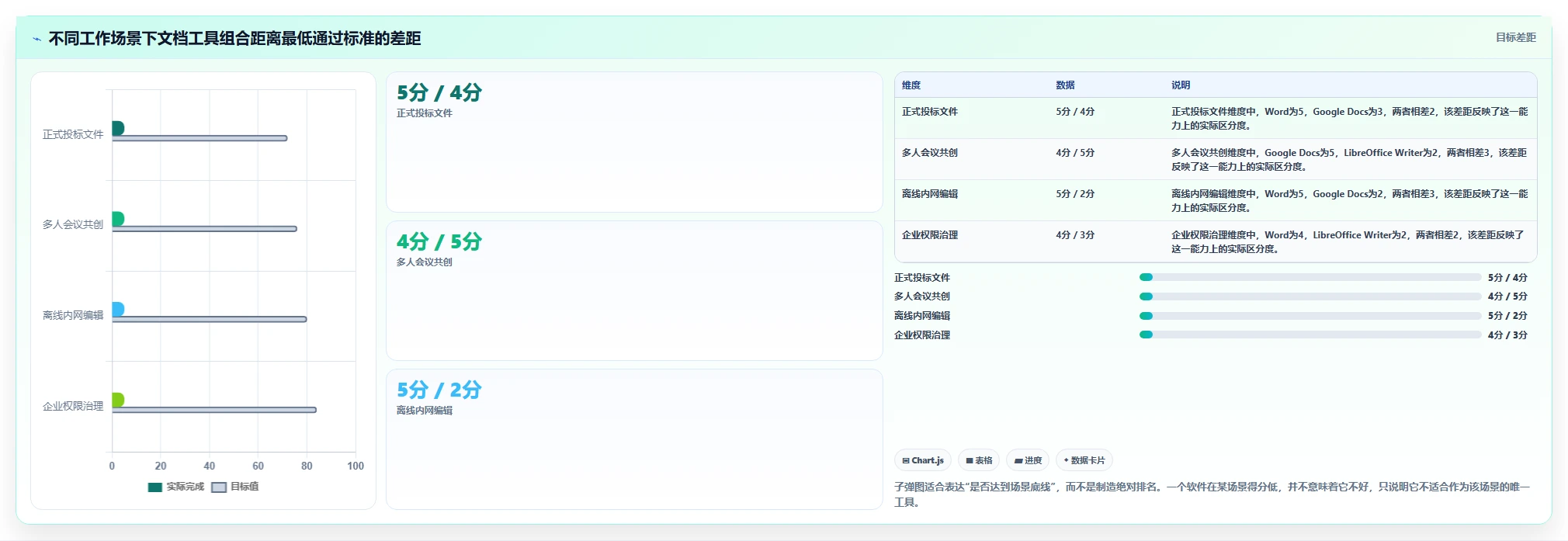1568x541 pixels.
Task: Click the 表格 tag chip
Action: [979, 460]
